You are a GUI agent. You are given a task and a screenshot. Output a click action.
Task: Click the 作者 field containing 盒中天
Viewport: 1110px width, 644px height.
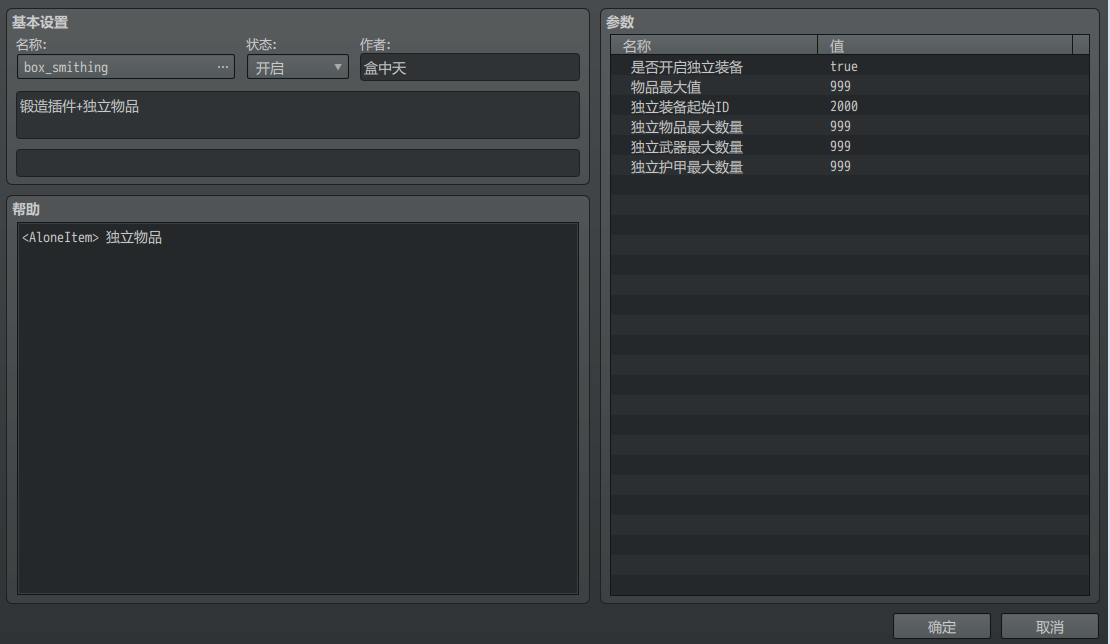(x=469, y=67)
